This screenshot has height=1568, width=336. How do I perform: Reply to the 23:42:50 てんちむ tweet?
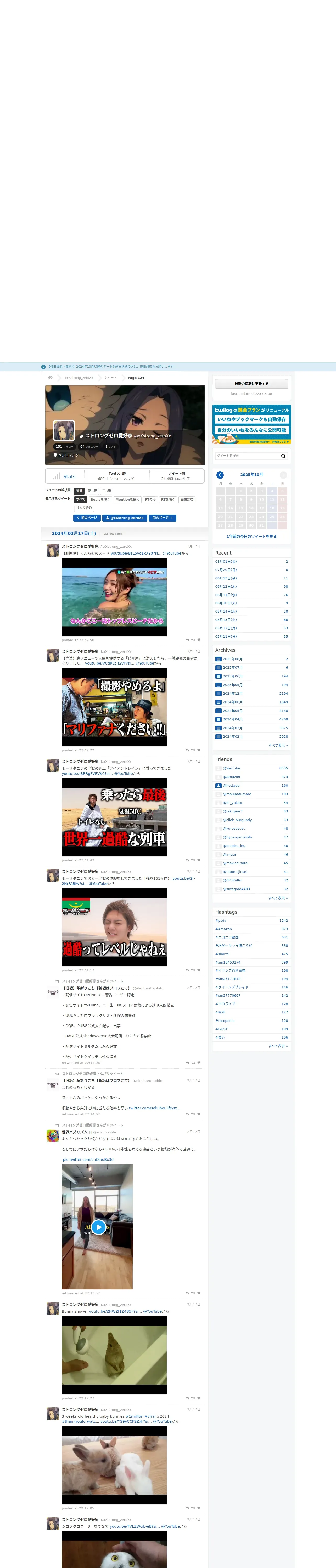[x=187, y=640]
